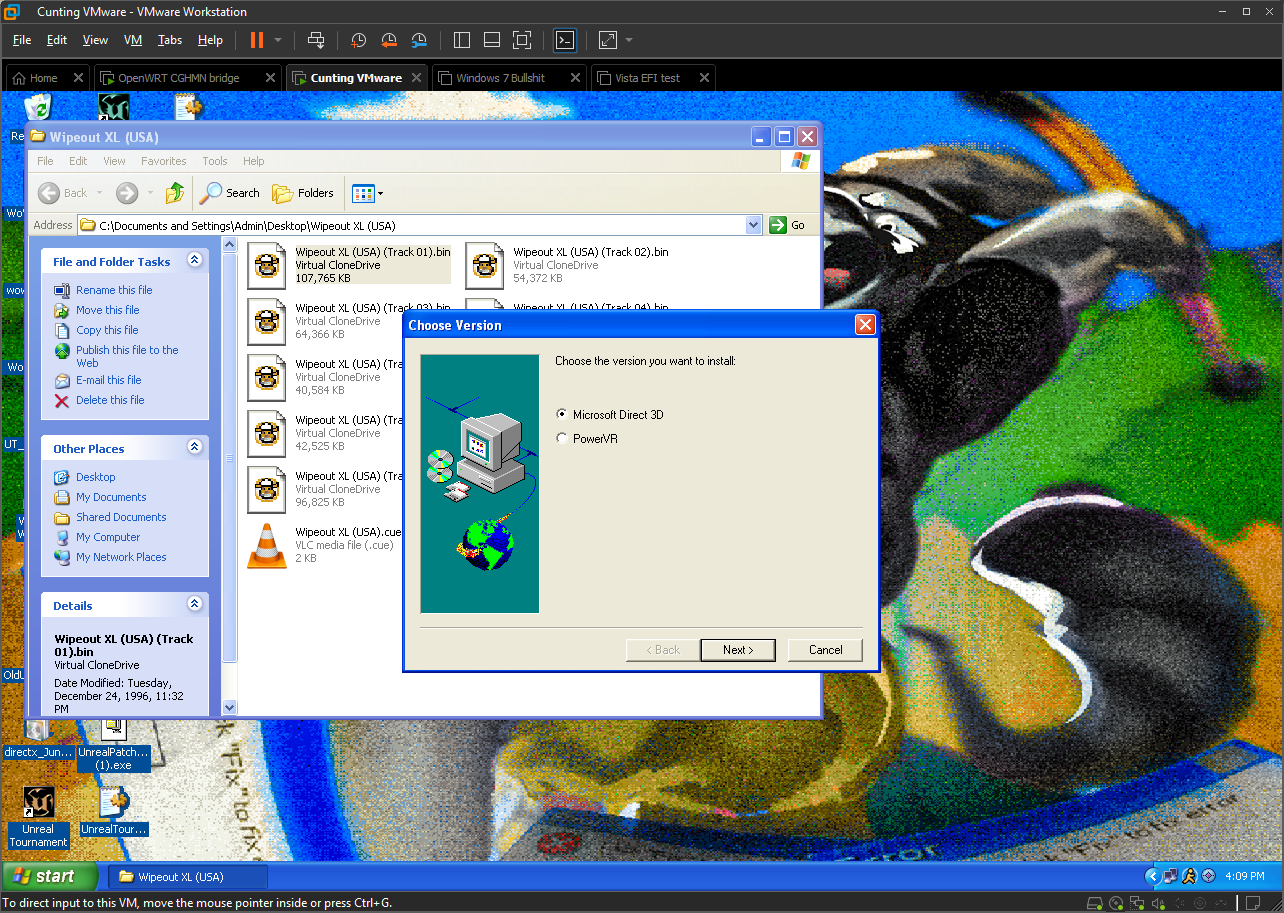
Task: Cancel the Choose Version dialog
Action: coord(825,650)
